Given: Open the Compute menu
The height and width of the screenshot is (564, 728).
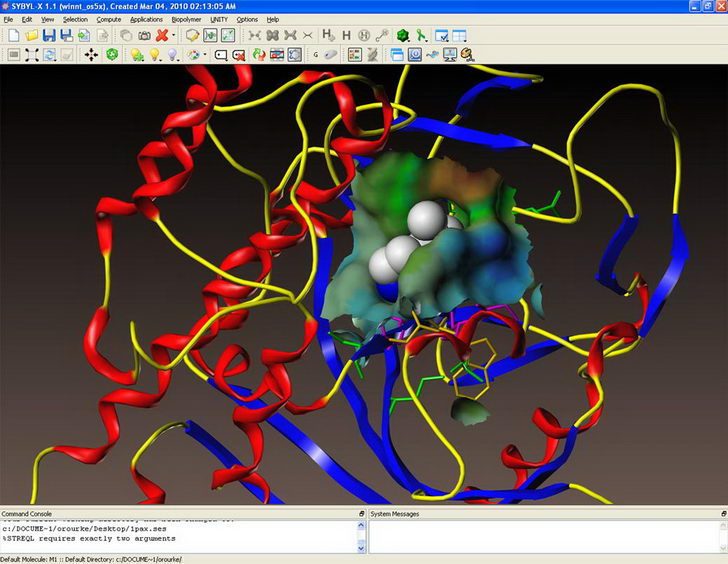Looking at the screenshot, I should [108, 19].
